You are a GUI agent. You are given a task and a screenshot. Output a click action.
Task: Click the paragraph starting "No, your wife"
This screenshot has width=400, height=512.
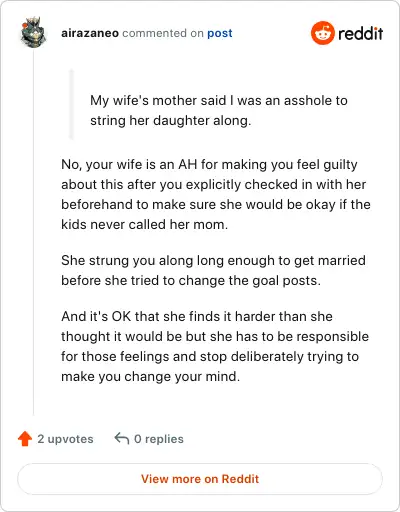pos(216,194)
